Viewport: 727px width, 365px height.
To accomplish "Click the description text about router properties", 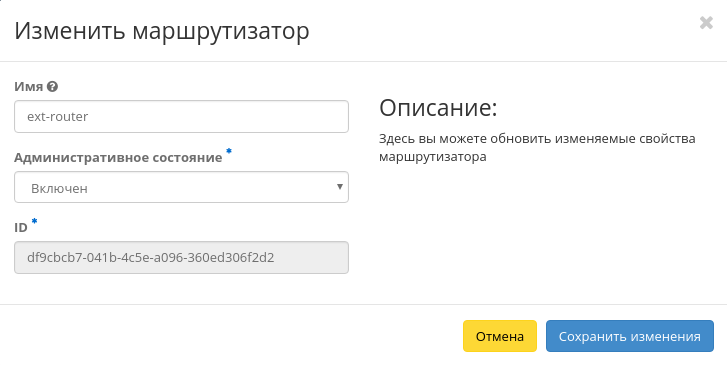I will click(x=537, y=147).
